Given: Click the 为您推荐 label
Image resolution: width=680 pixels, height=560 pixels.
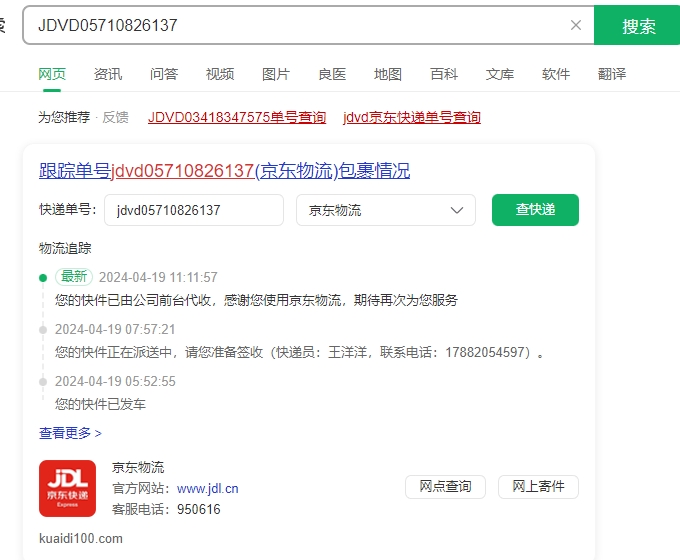Looking at the screenshot, I should [64, 117].
